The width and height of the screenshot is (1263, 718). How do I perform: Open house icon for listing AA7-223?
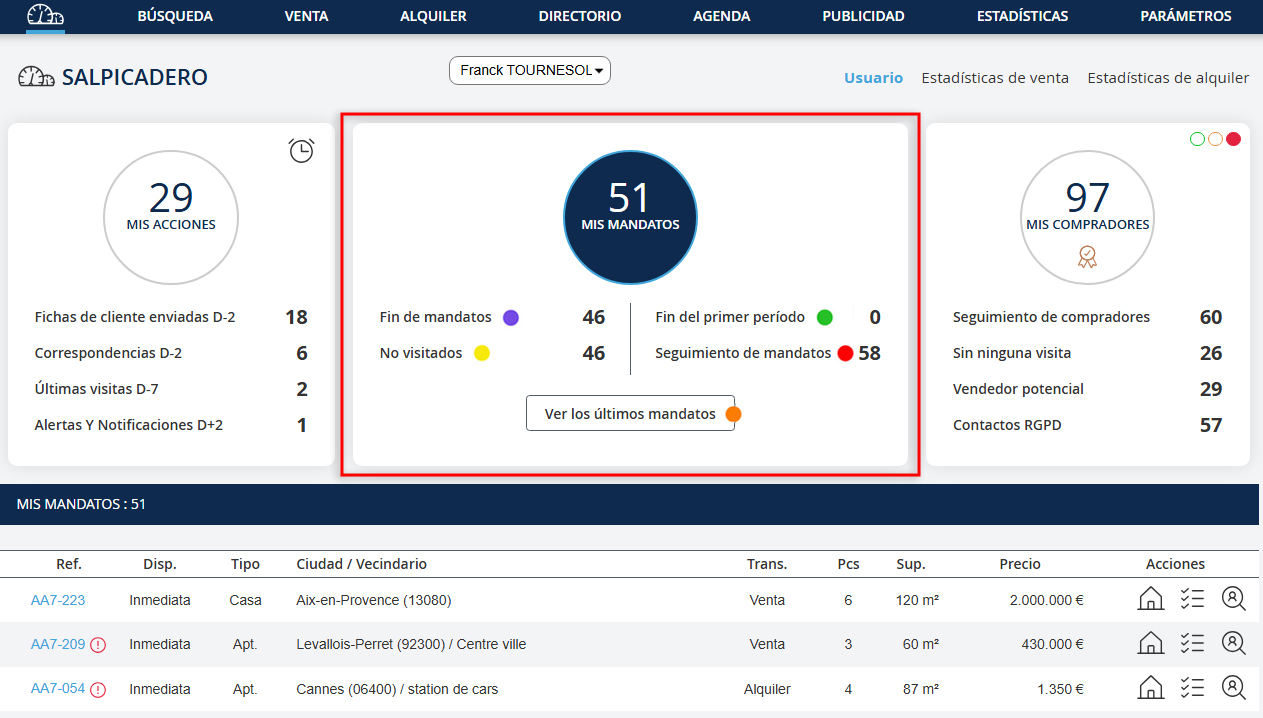[x=1151, y=600]
